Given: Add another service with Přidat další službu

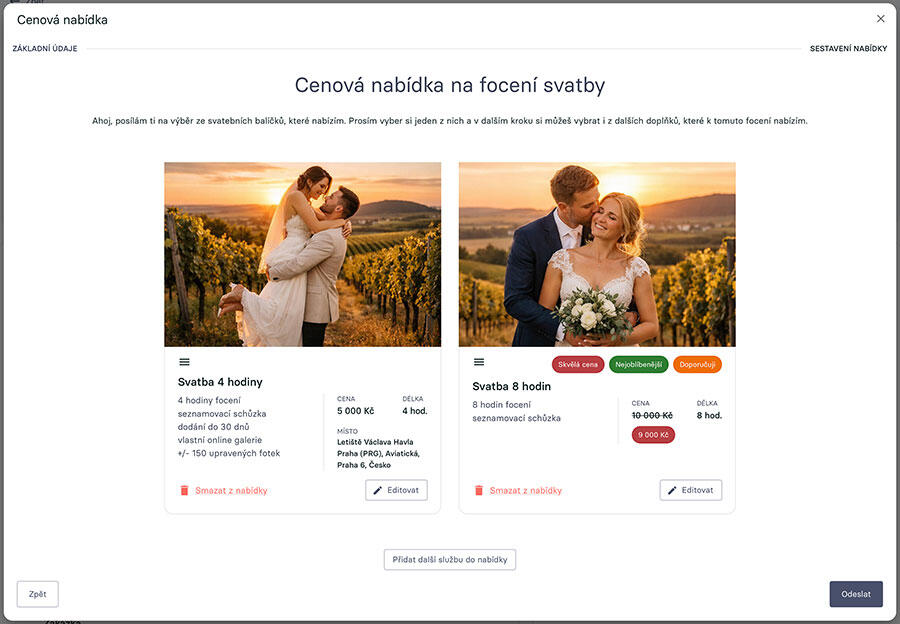Looking at the screenshot, I should 449,560.
